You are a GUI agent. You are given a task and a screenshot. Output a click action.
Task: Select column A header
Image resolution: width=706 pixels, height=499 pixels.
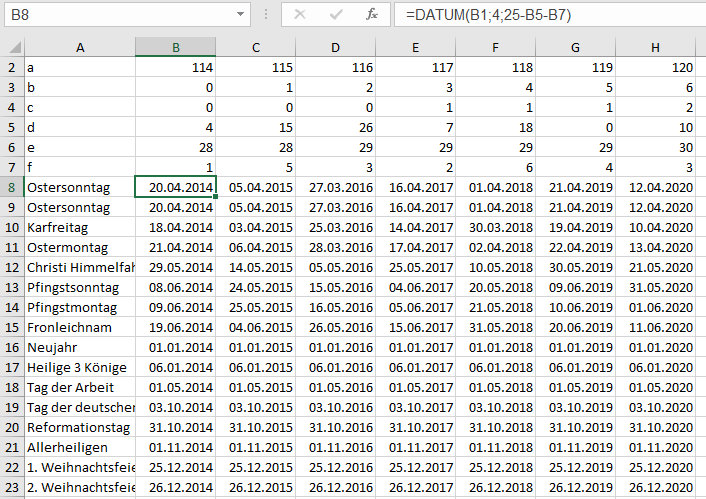coord(80,47)
